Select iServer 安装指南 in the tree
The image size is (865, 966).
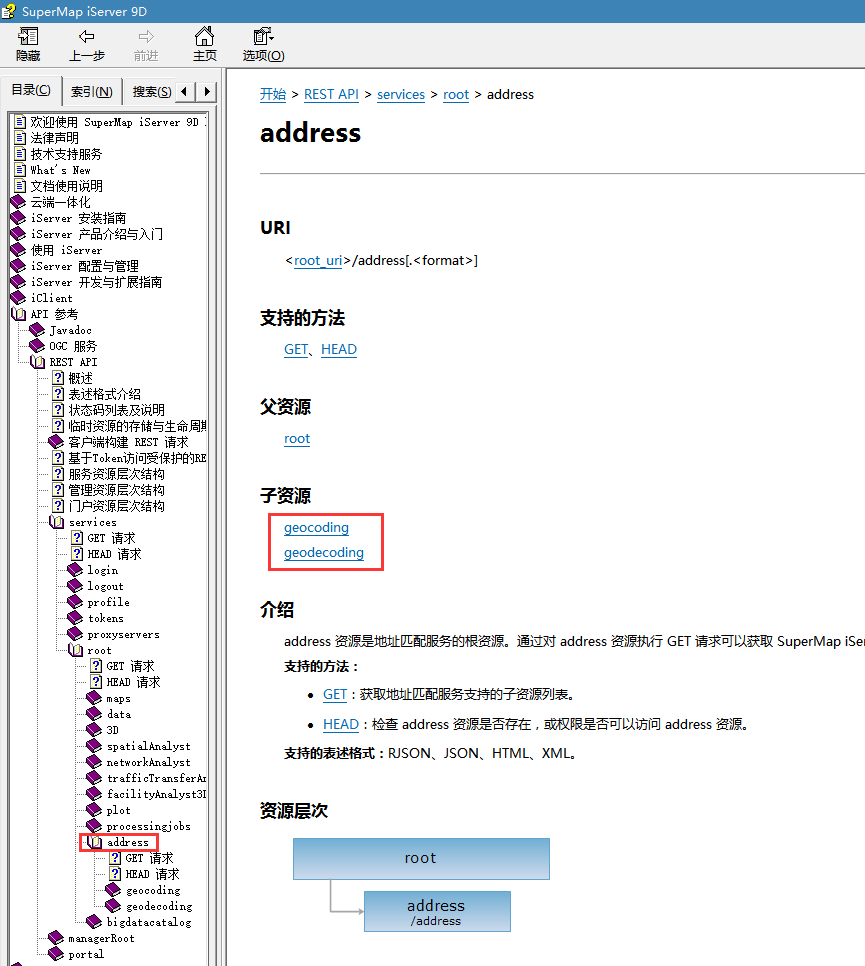tap(79, 218)
